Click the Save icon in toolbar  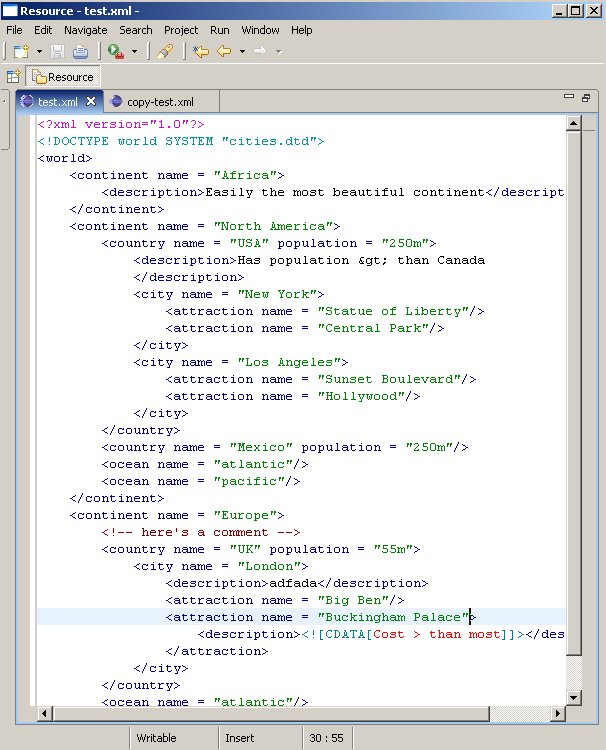[58, 51]
